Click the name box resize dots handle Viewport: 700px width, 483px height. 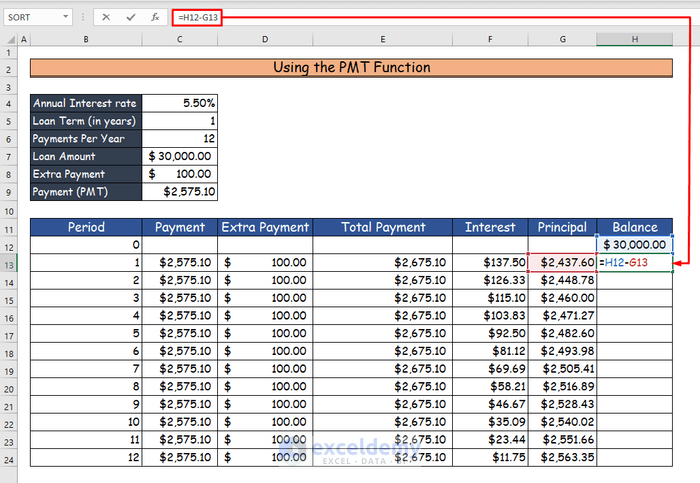click(x=84, y=17)
